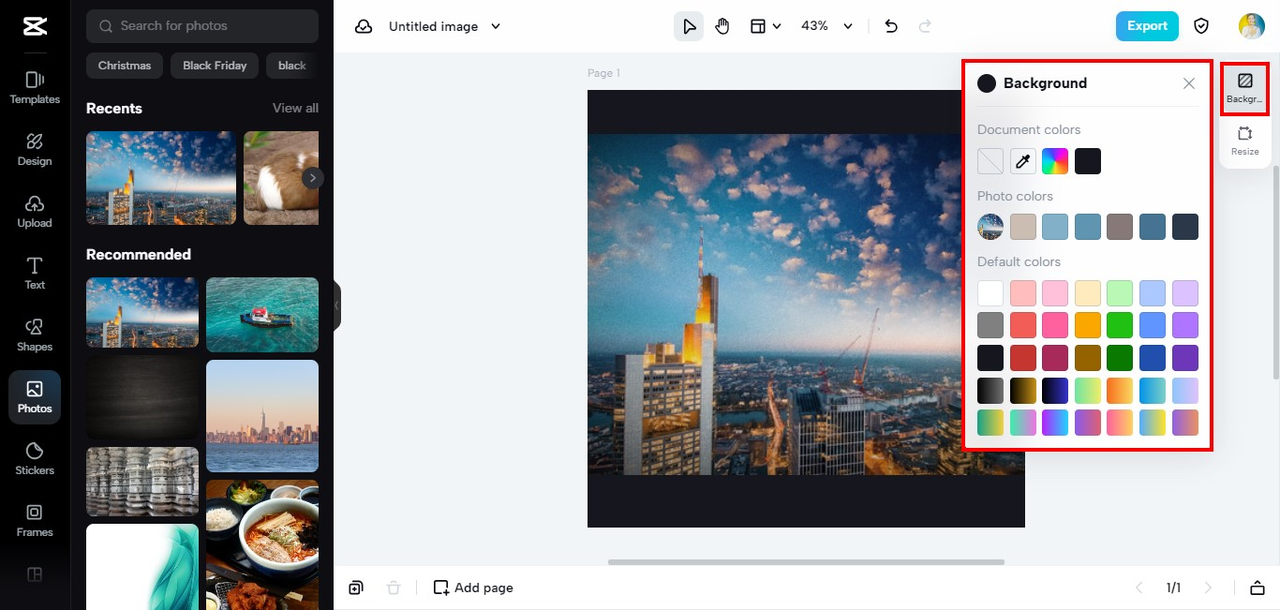The width and height of the screenshot is (1280, 610).
Task: Collapse the left photos panel handle
Action: pyautogui.click(x=337, y=305)
